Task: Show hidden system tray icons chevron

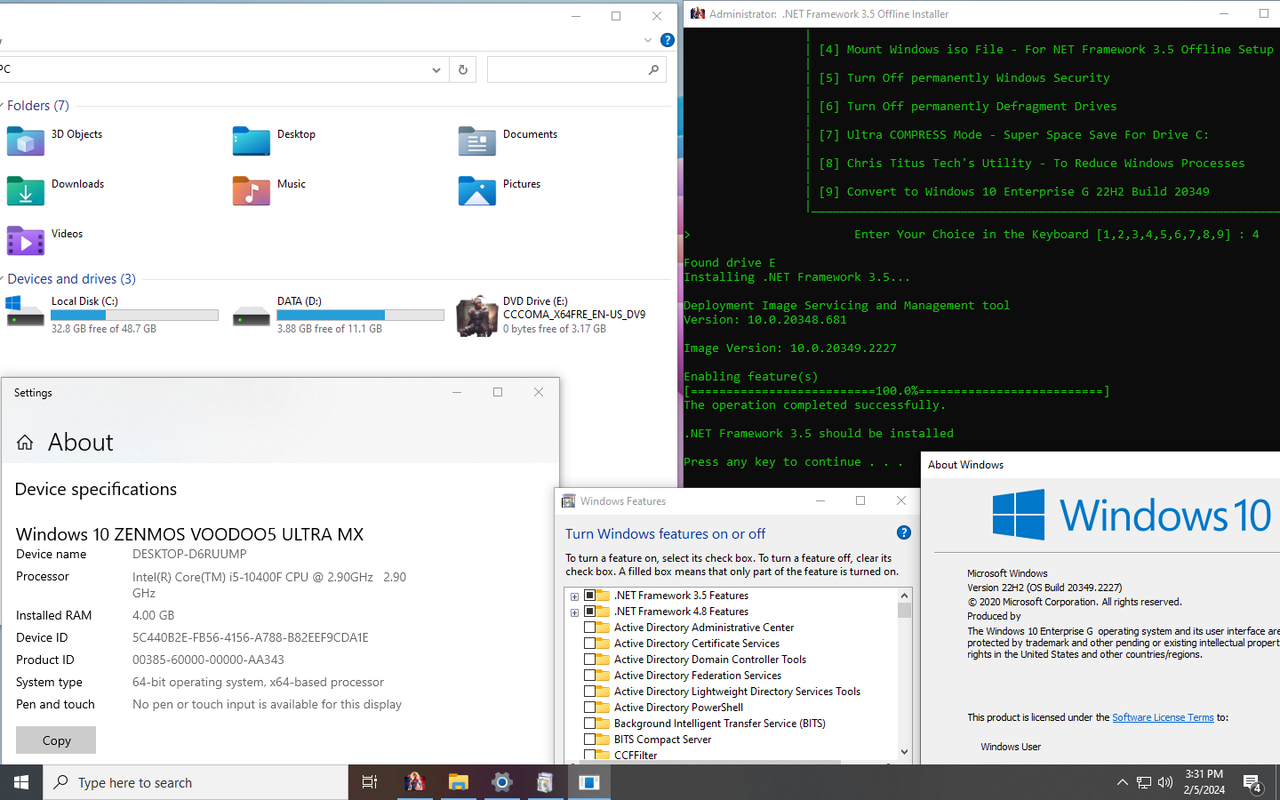Action: tap(1122, 782)
